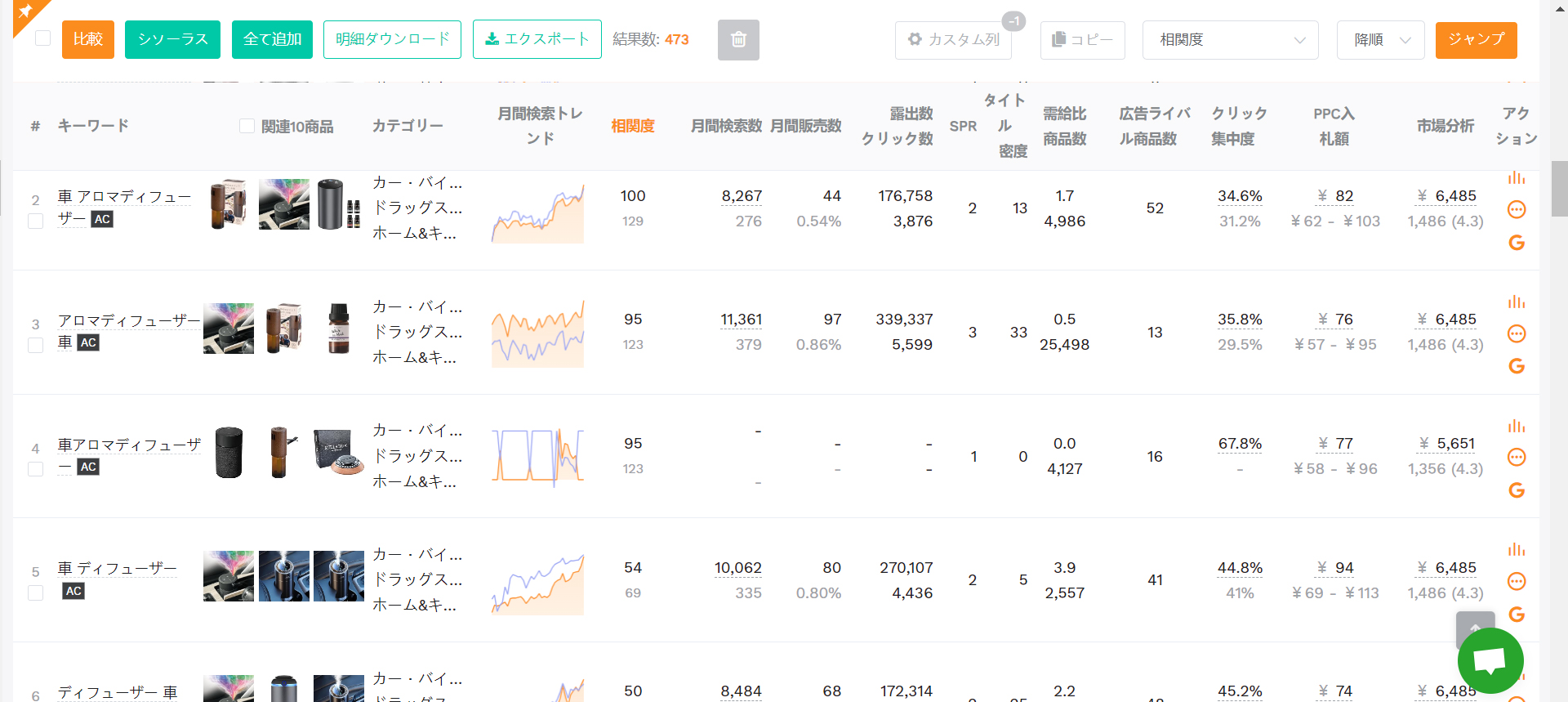The width and height of the screenshot is (1568, 702).
Task: Click 全て追加 button
Action: coord(272,39)
